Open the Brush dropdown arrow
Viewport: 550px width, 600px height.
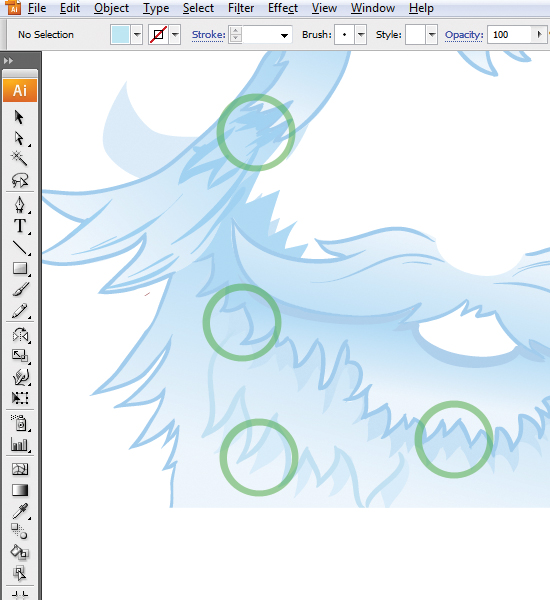(361, 35)
